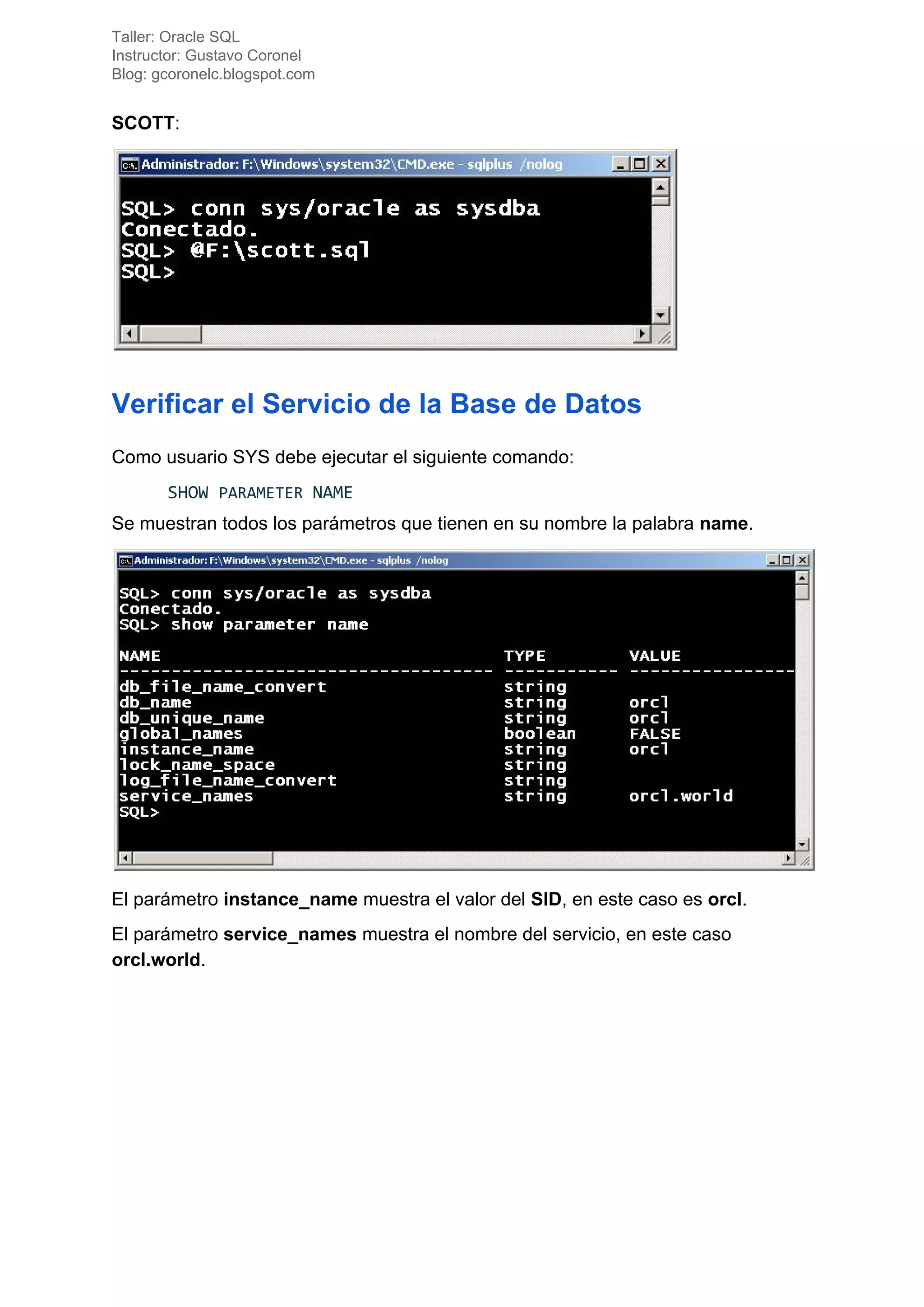Image resolution: width=924 pixels, height=1307 pixels.
Task: Click the 'log_file_name_convert' parameter name
Action: pyautogui.click(x=228, y=781)
